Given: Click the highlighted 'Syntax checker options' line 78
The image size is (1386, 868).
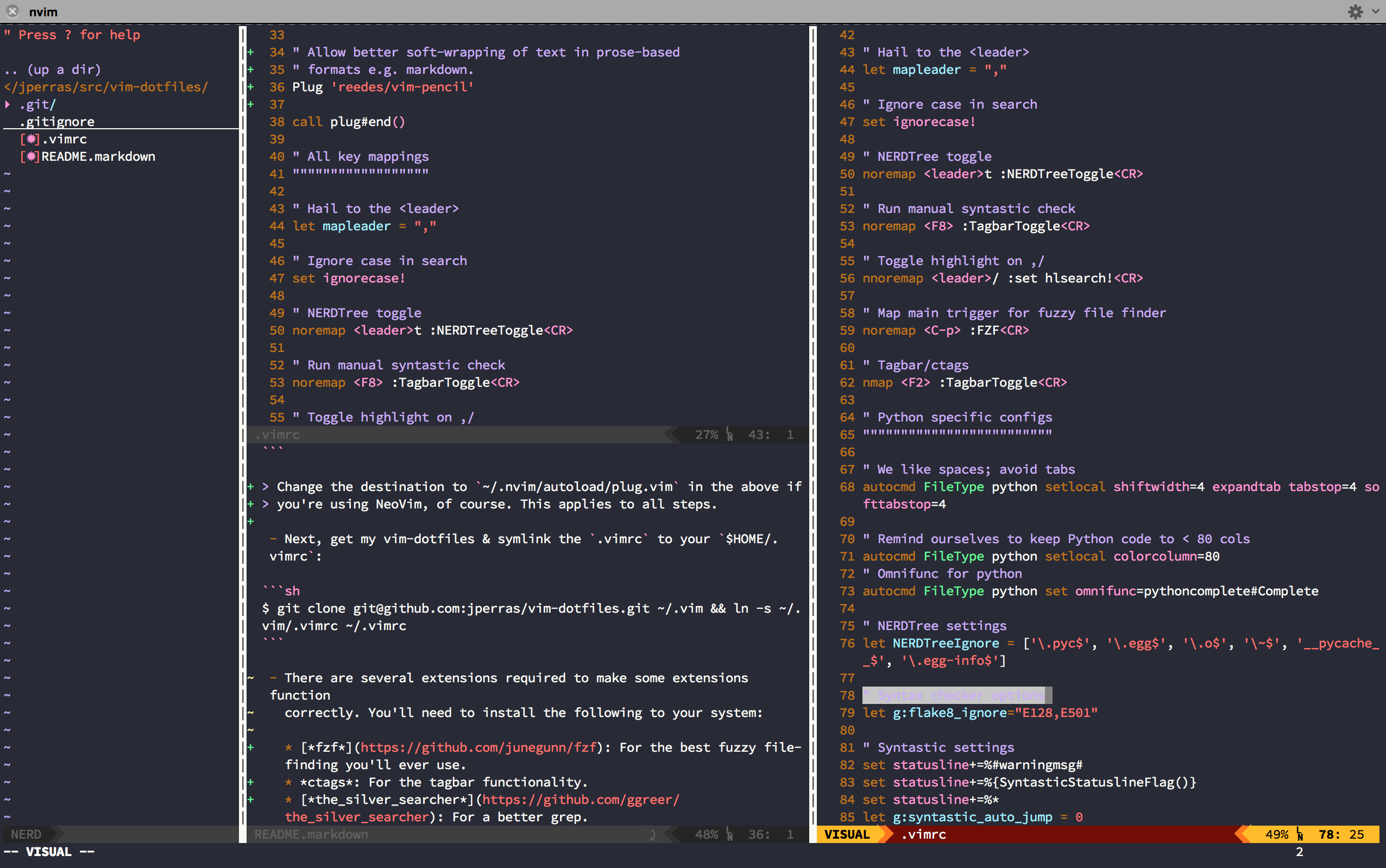Looking at the screenshot, I should pos(957,695).
